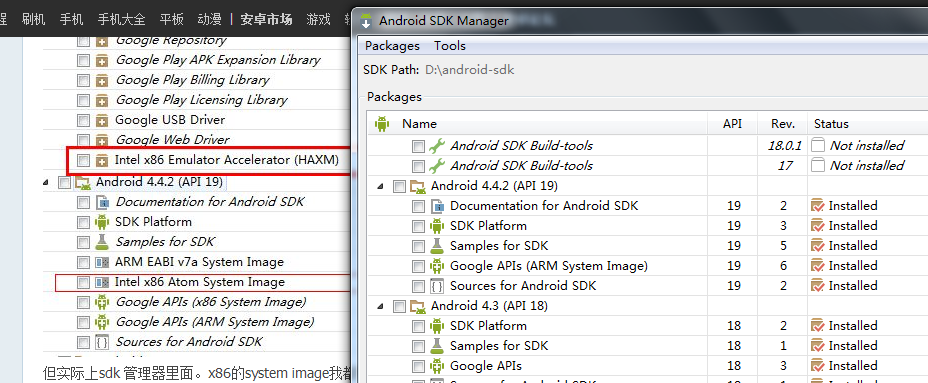Check Intel x86 Emulator Accelerator (HAXM) checkbox in webpage

coord(83,160)
